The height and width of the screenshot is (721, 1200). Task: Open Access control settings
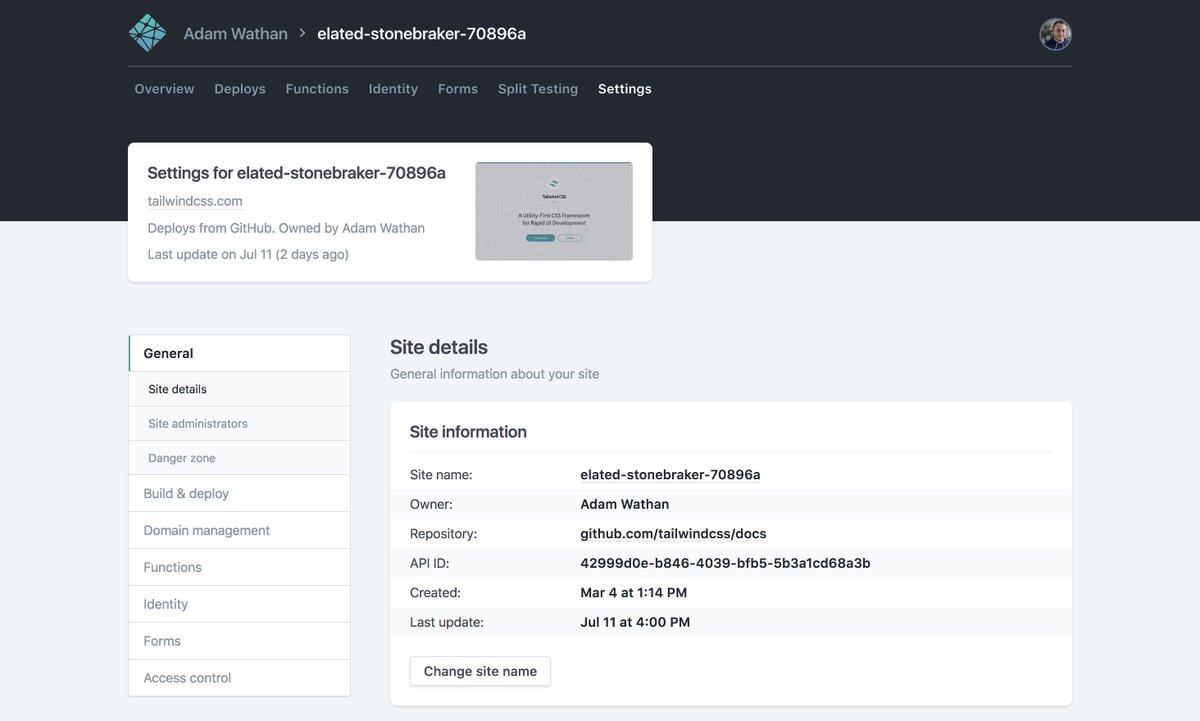pyautogui.click(x=240, y=678)
